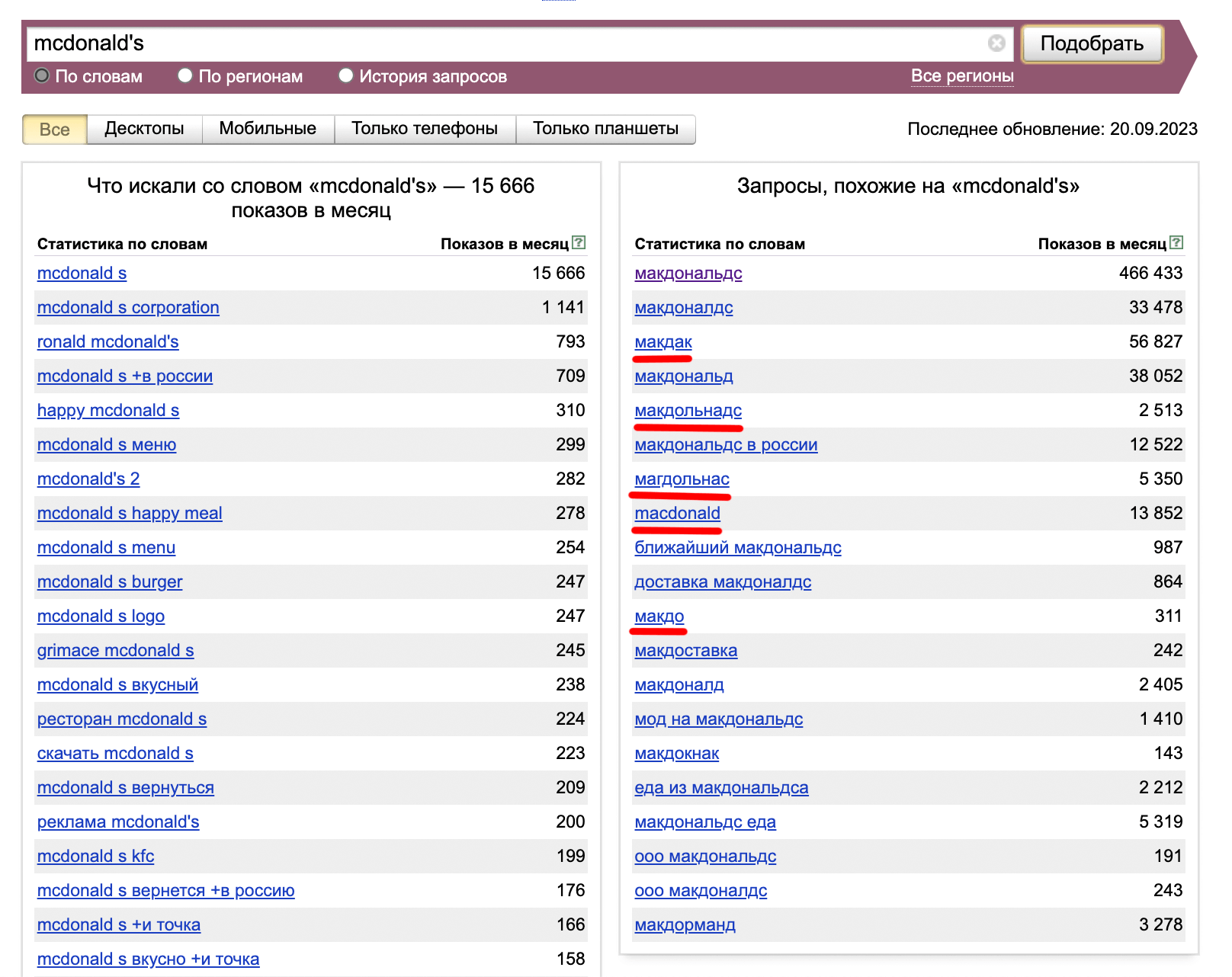Viewport: 1232px width, 977px height.
Task: Open the макдорманд link
Action: pos(685,924)
